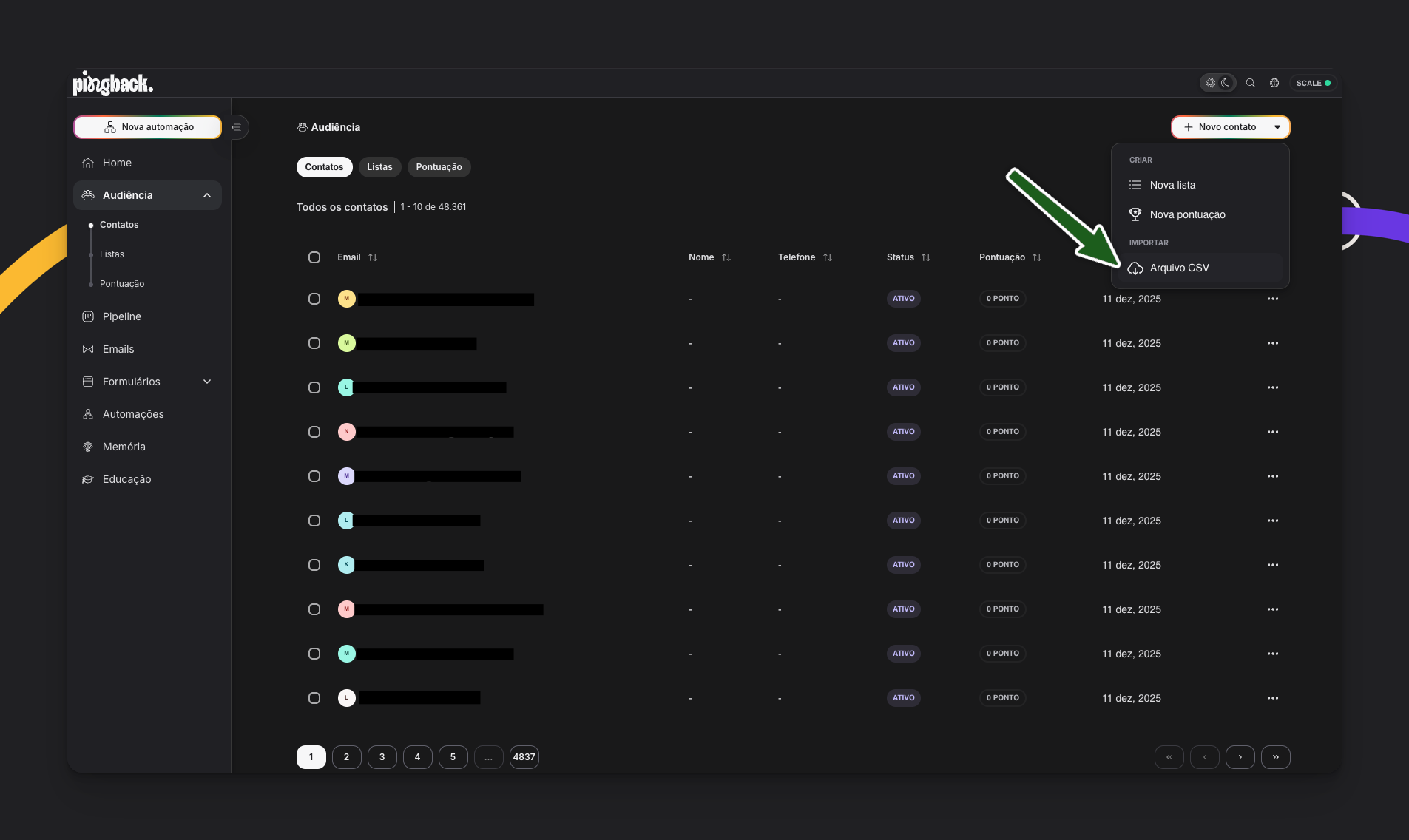1409x840 pixels.
Task: Toggle the light/dark theme switch
Action: point(1217,83)
